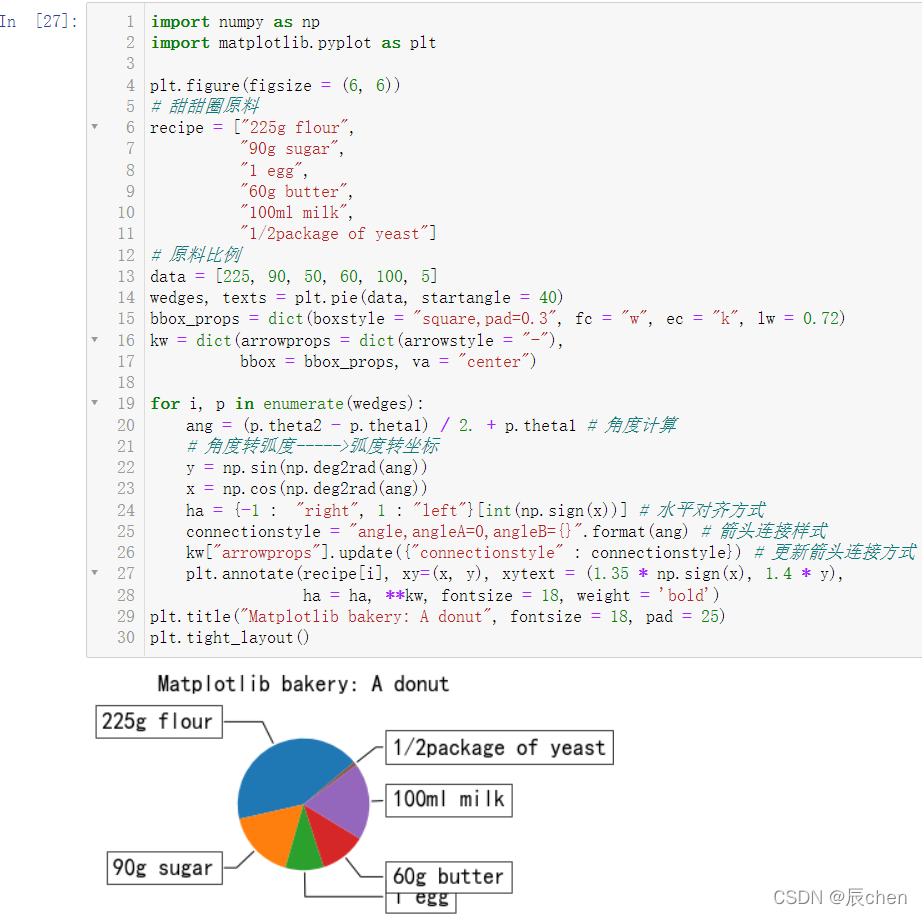The image size is (922, 916).
Task: Collapse the for loop fold arrow at line 19
Action: tap(95, 403)
